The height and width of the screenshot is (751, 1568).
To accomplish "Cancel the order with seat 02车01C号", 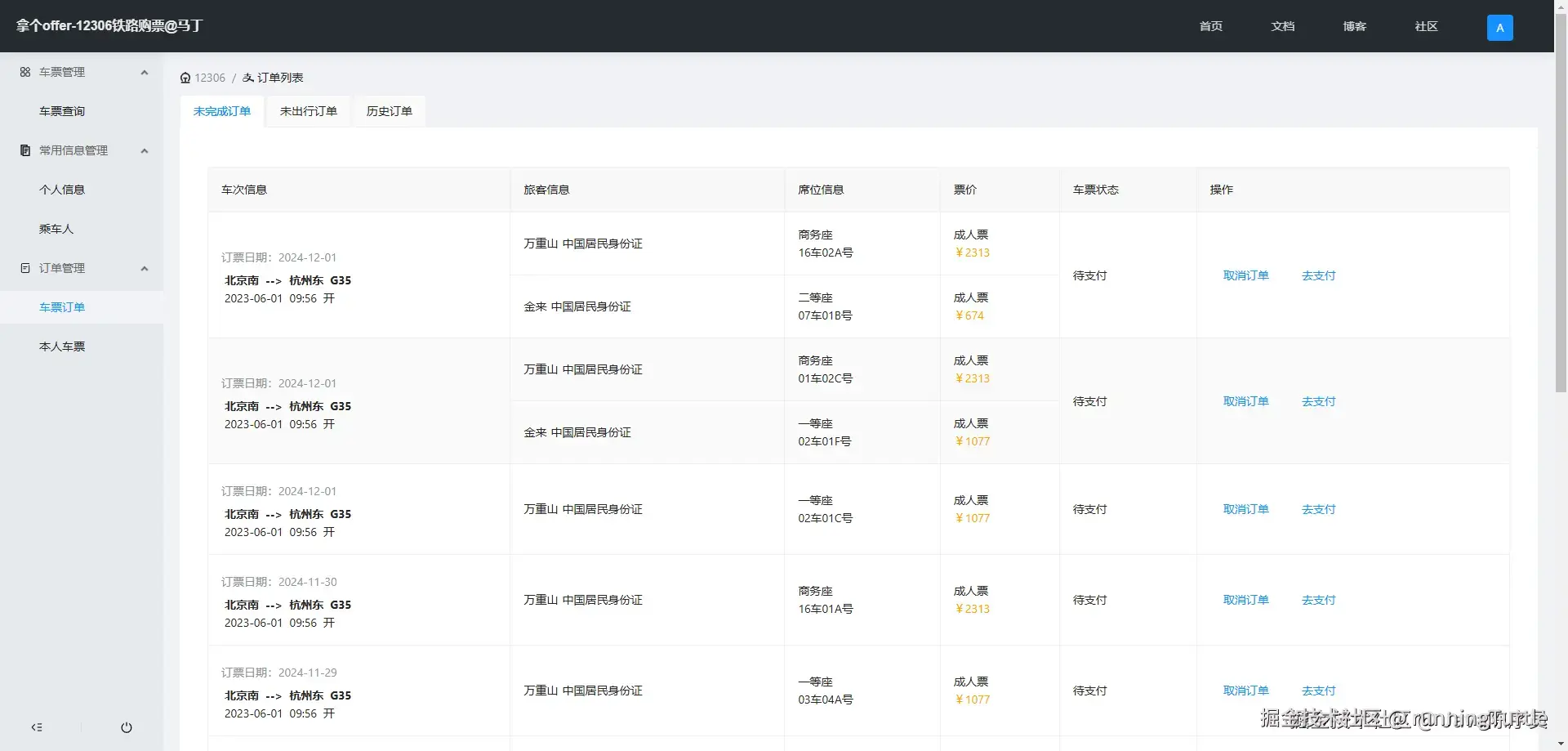I will click(x=1246, y=509).
